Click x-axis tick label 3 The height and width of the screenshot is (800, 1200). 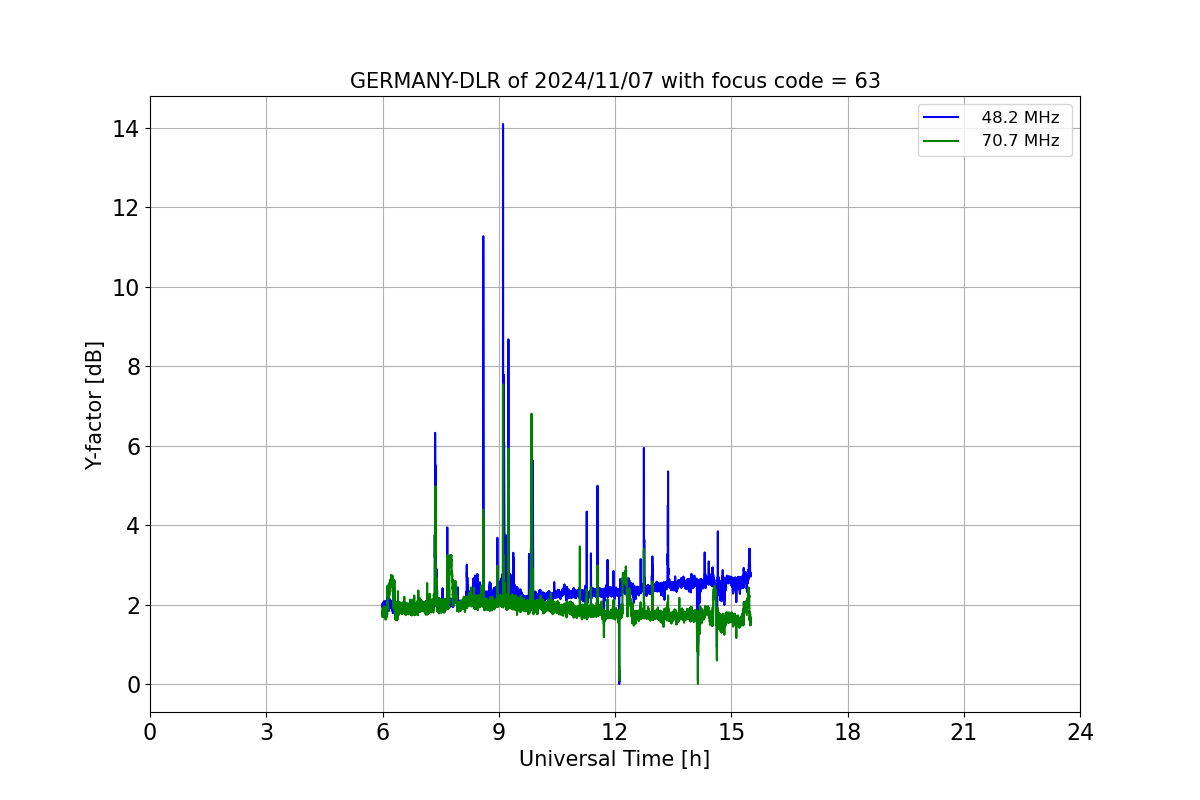tap(266, 732)
